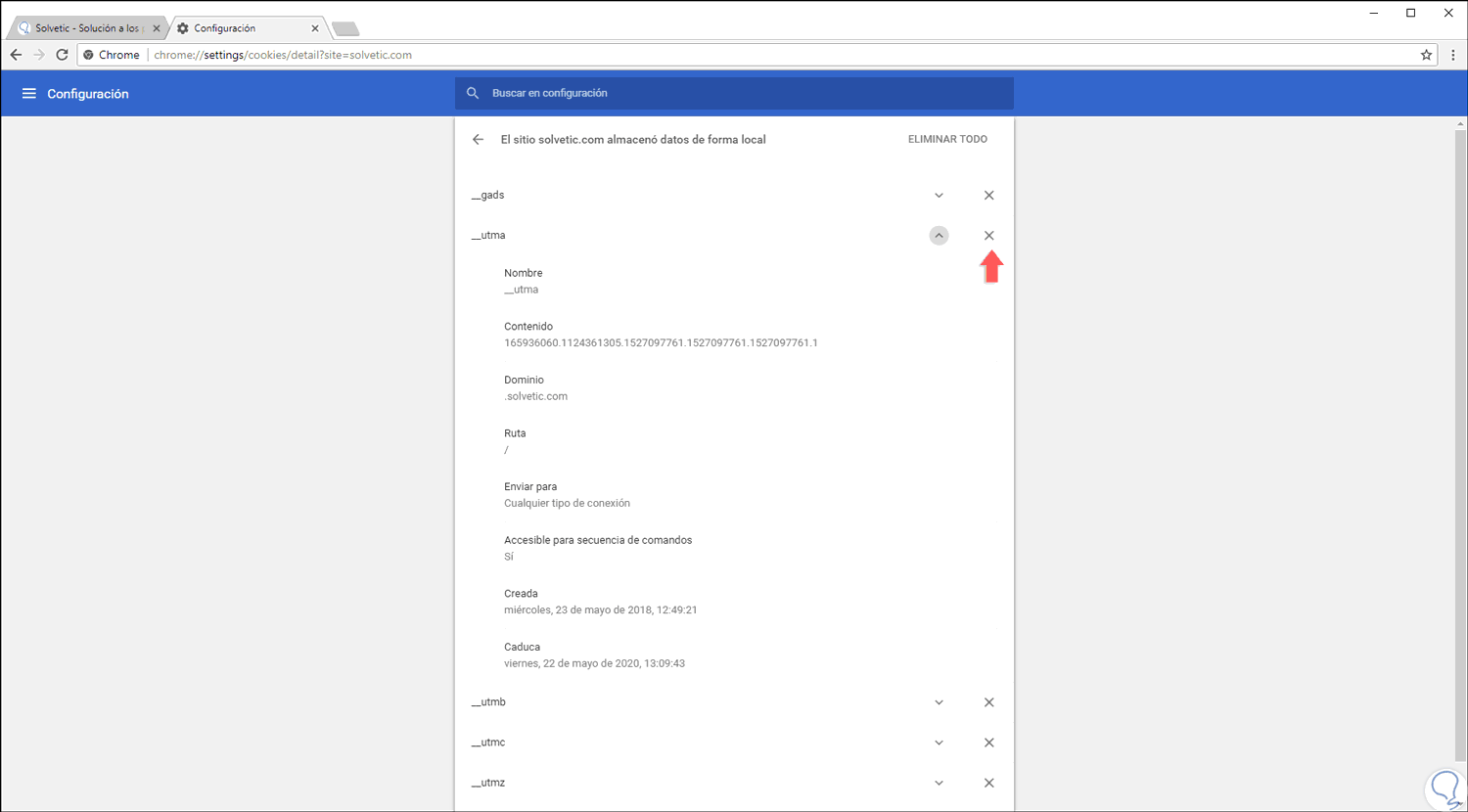Open the Configuración hamburger menu

coord(29,94)
